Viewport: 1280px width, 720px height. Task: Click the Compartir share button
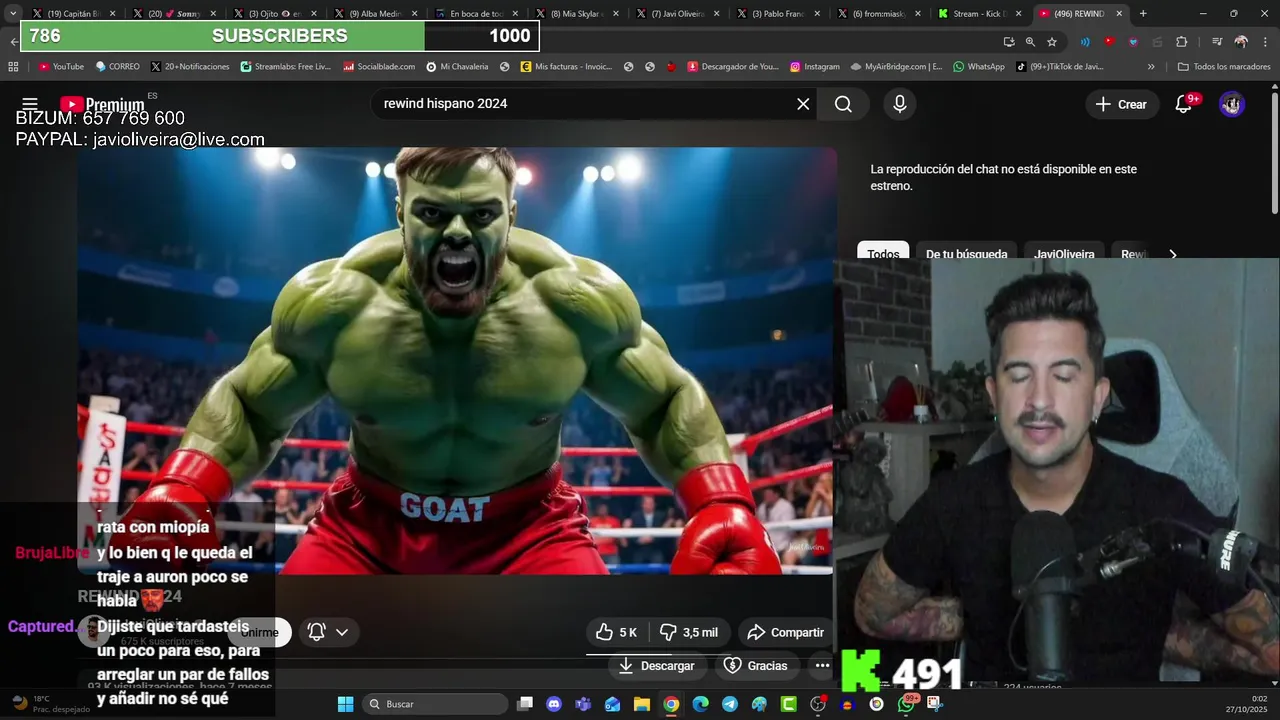(x=785, y=632)
